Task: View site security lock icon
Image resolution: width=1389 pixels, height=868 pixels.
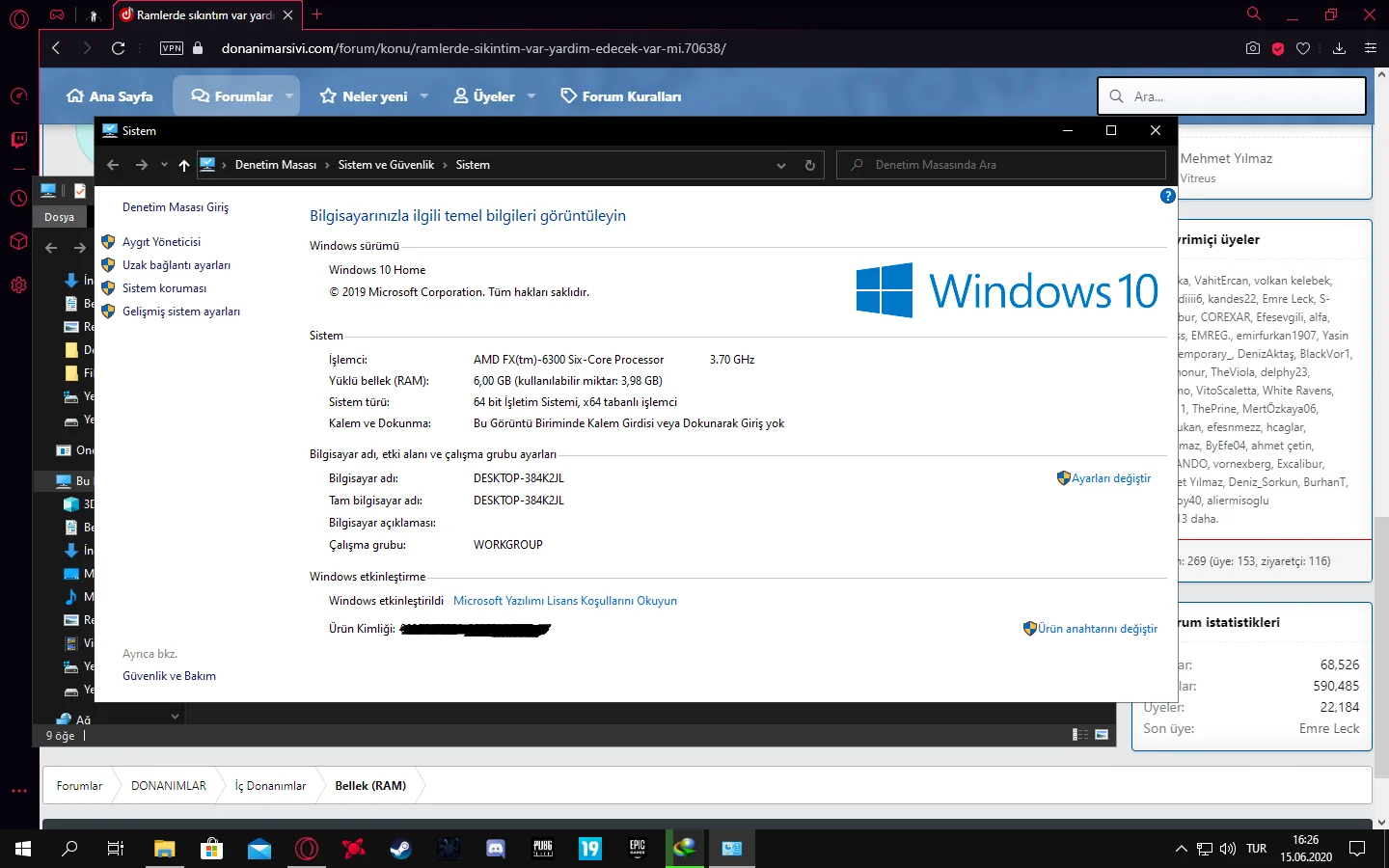Action: [198, 48]
